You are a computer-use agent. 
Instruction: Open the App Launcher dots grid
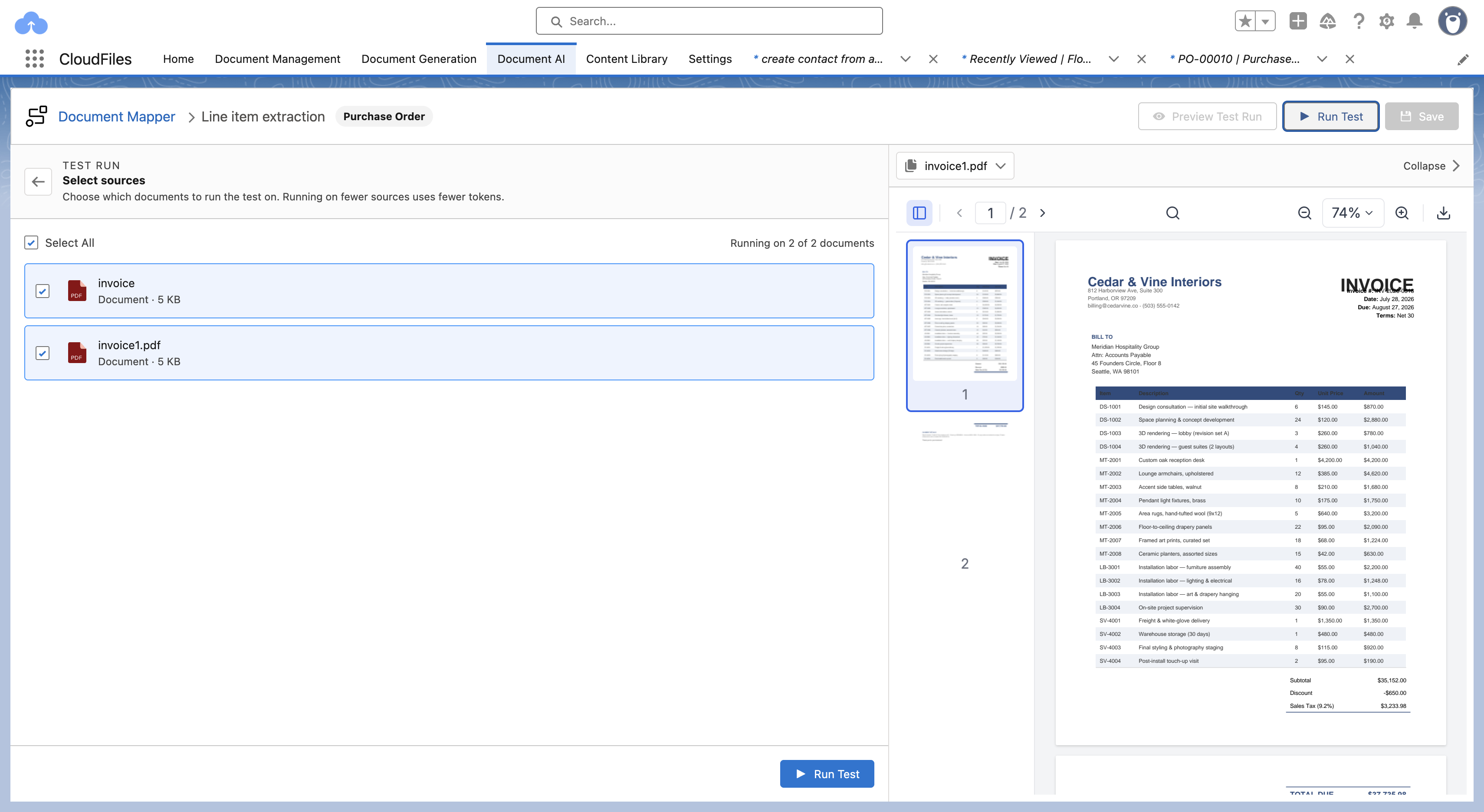coord(35,59)
